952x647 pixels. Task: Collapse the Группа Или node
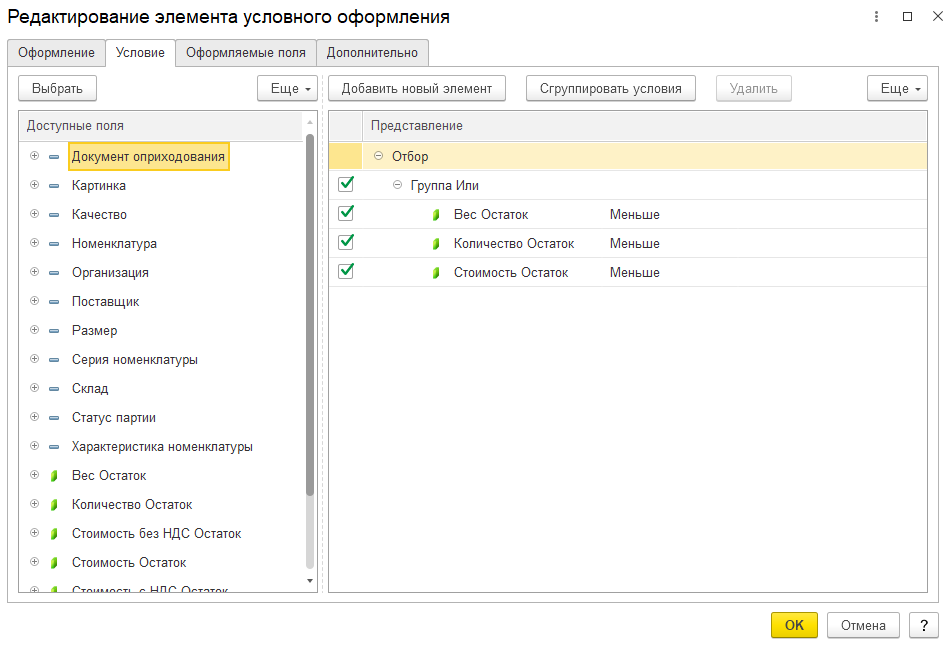(x=397, y=185)
